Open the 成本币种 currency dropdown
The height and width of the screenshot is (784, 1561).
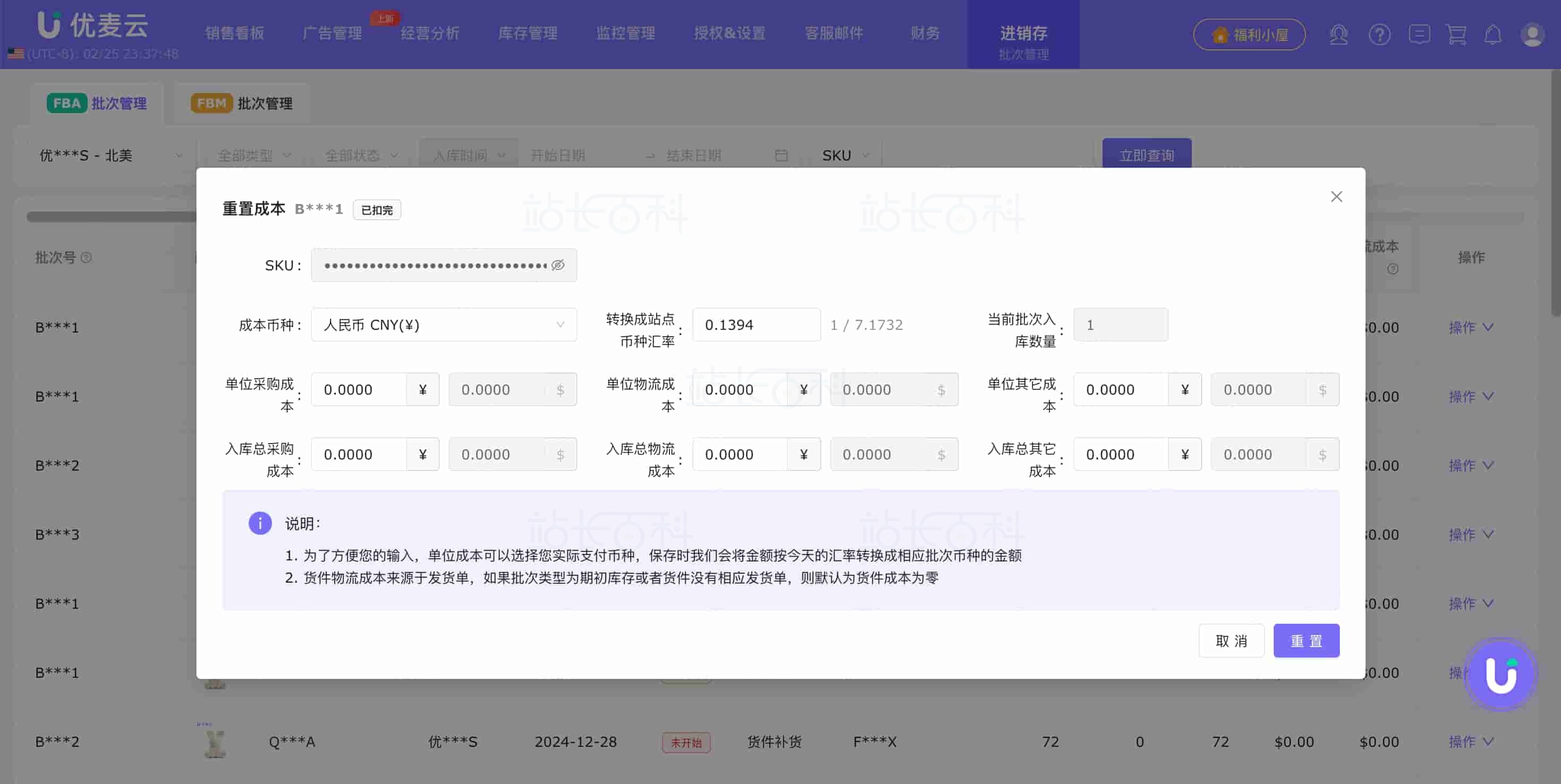click(x=444, y=325)
